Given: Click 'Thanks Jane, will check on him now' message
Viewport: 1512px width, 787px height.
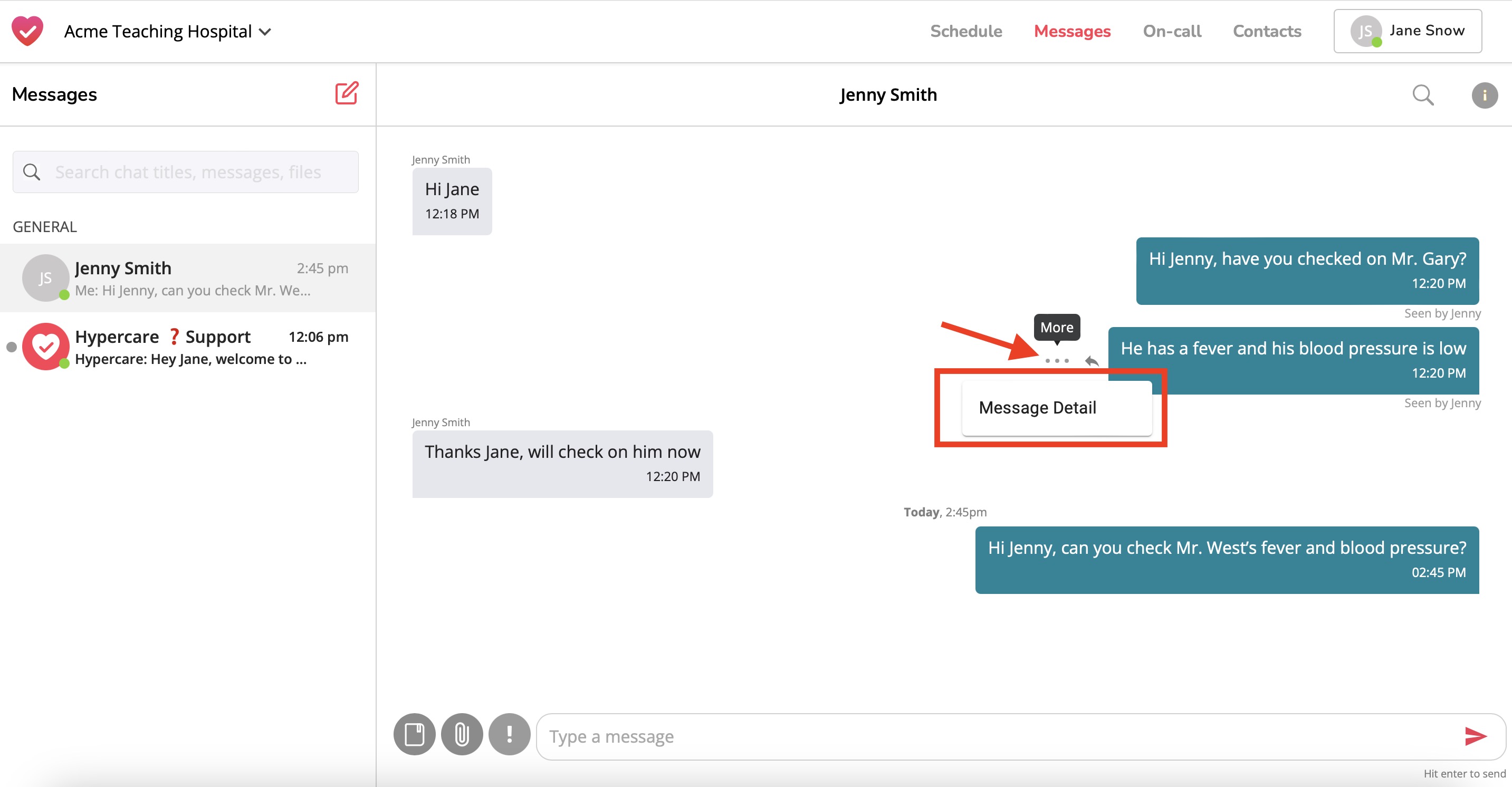Looking at the screenshot, I should coord(562,464).
